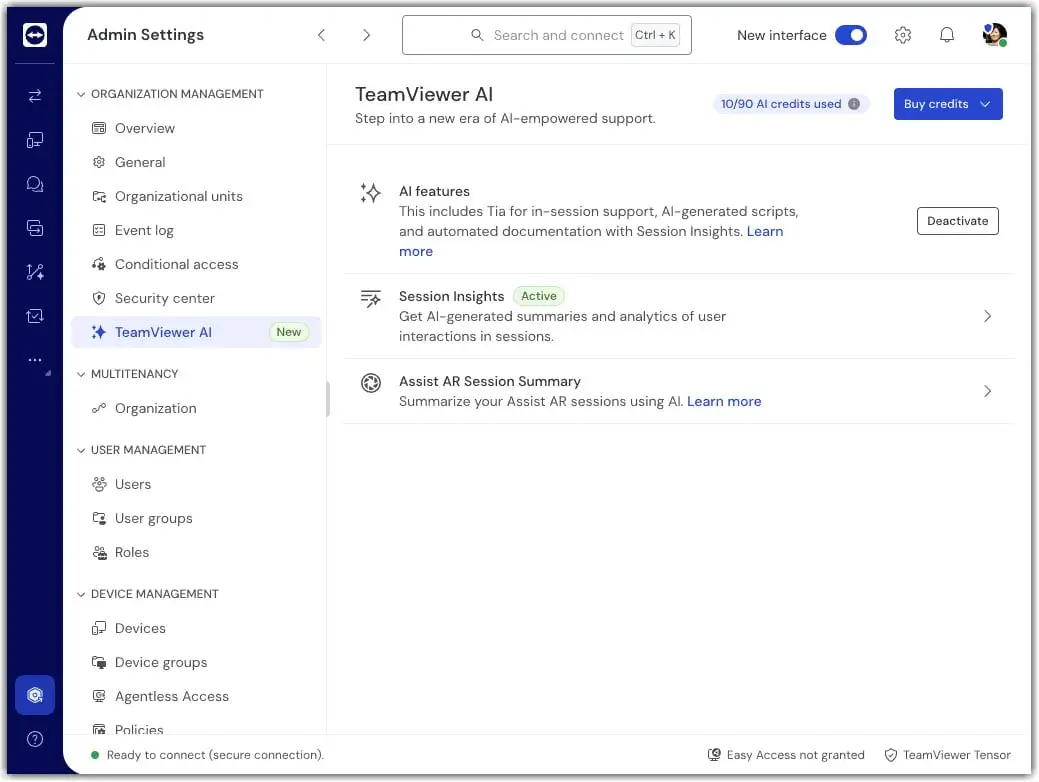Click the Easy Access status icon
The width and height of the screenshot is (1039, 782).
click(x=714, y=755)
